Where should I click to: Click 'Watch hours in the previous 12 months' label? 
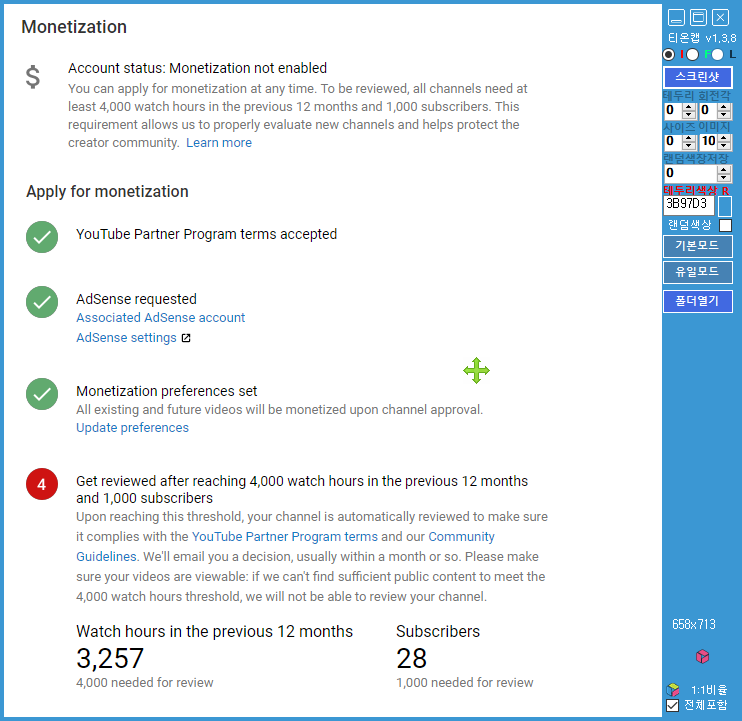214,632
